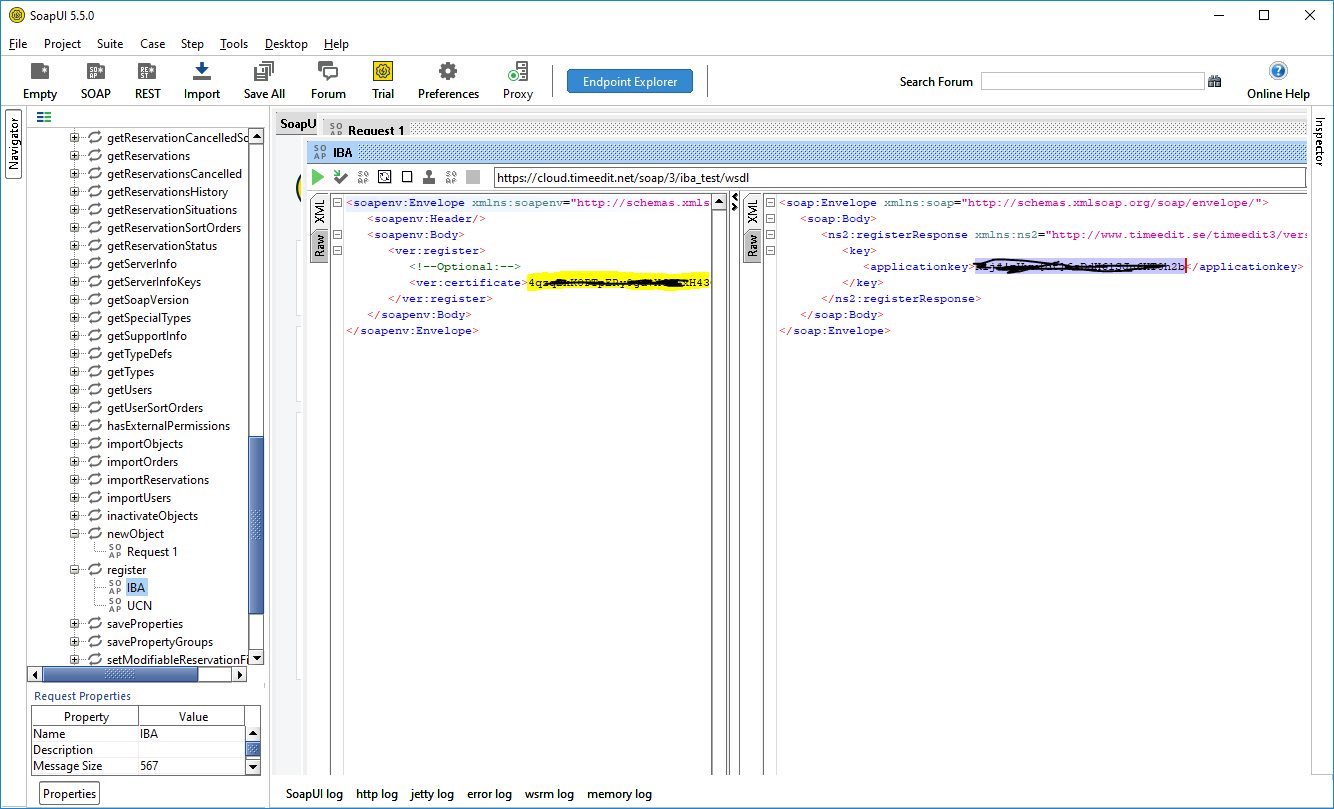Click the Search Forum input field

(1092, 82)
